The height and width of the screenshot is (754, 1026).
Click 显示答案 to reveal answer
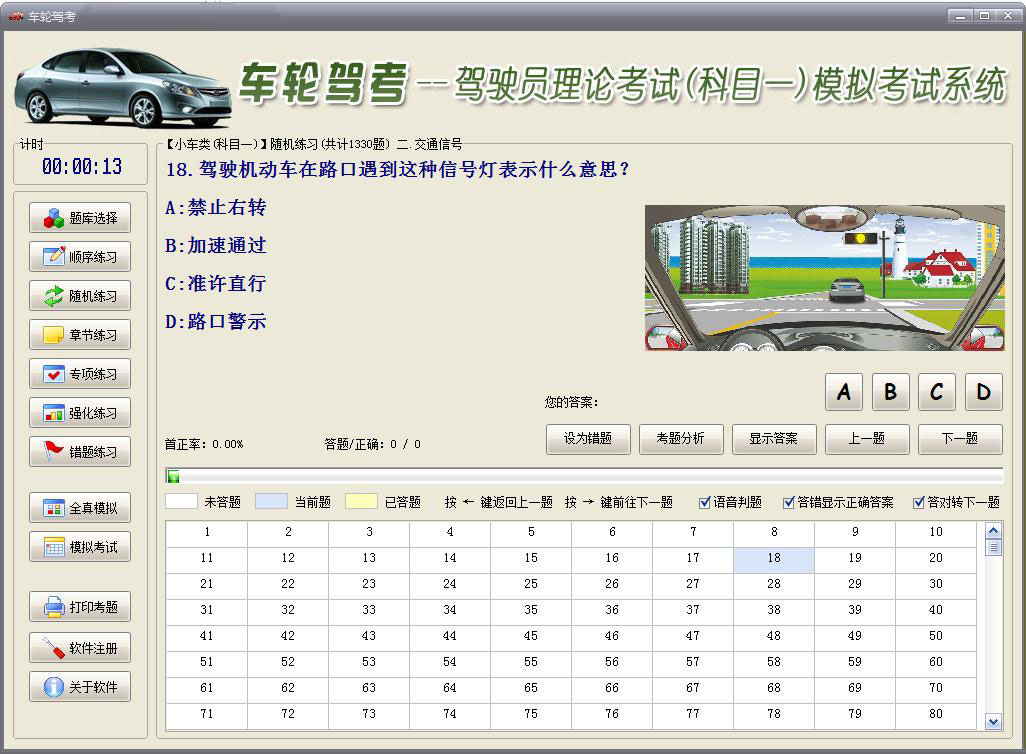click(x=774, y=439)
